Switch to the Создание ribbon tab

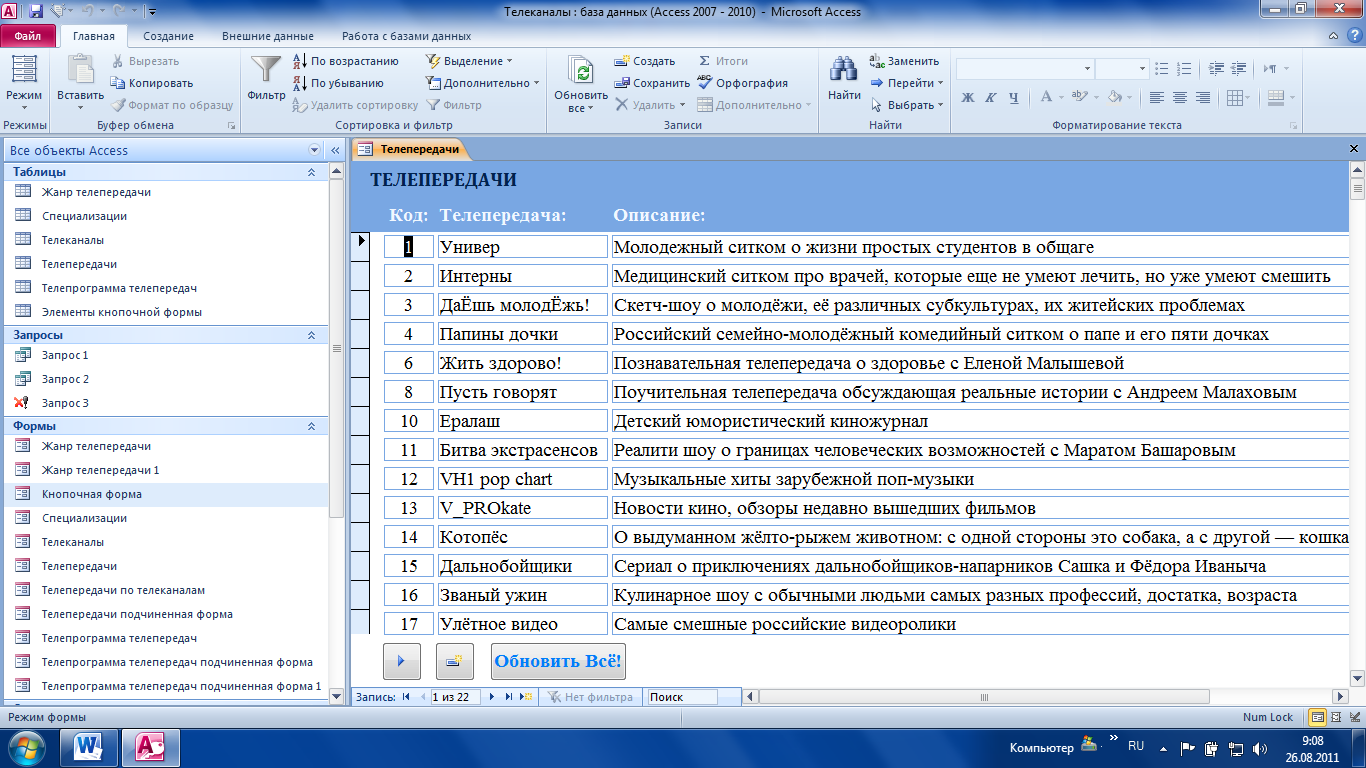point(169,36)
